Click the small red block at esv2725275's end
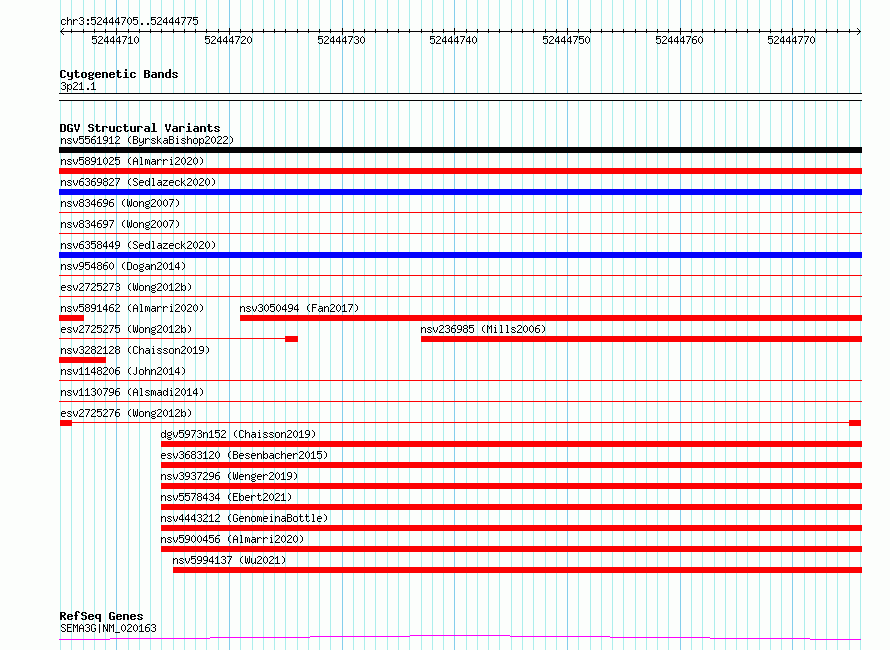This screenshot has width=890, height=650. pyautogui.click(x=291, y=339)
